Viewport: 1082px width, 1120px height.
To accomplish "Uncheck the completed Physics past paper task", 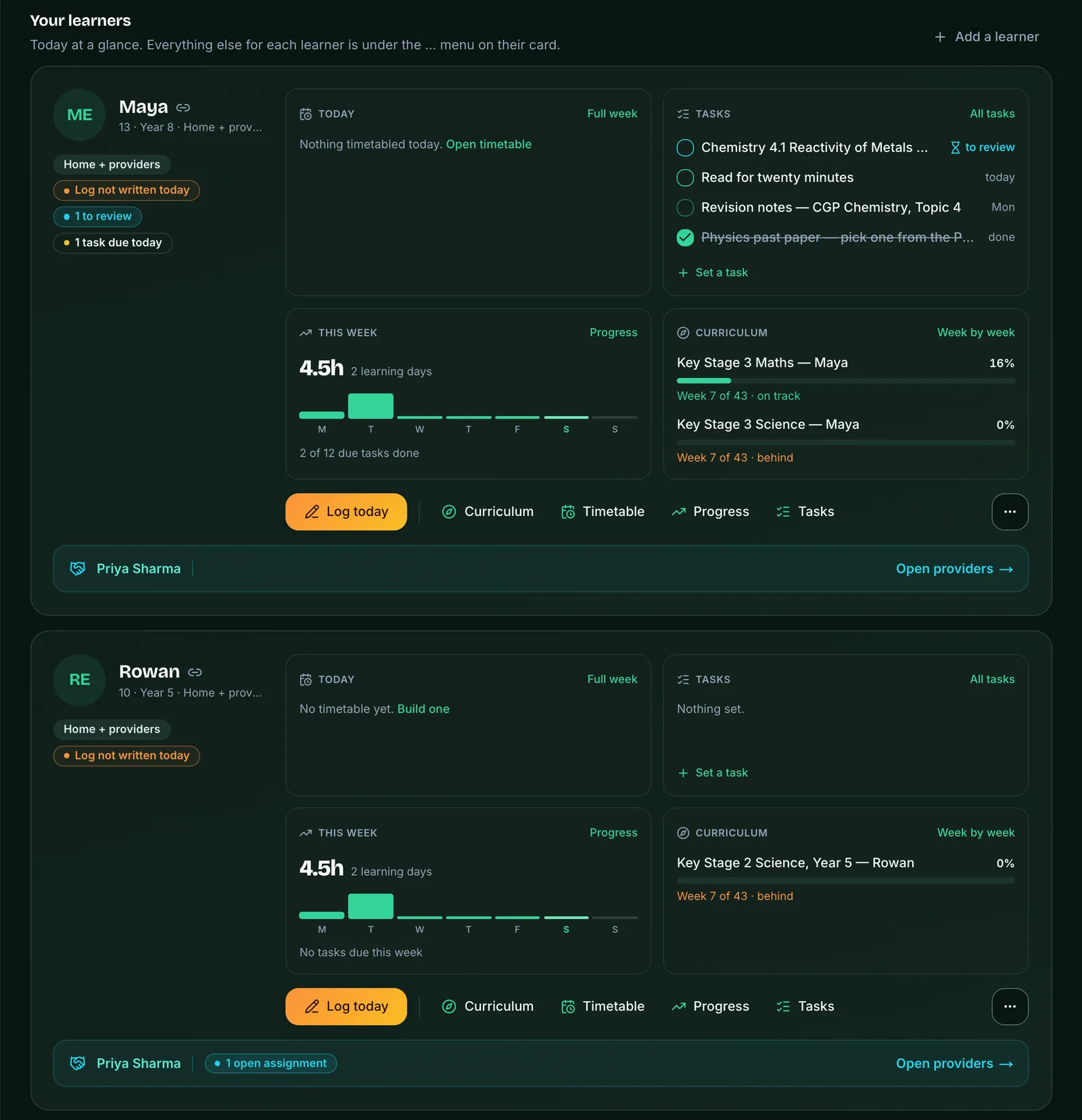I will click(x=685, y=237).
